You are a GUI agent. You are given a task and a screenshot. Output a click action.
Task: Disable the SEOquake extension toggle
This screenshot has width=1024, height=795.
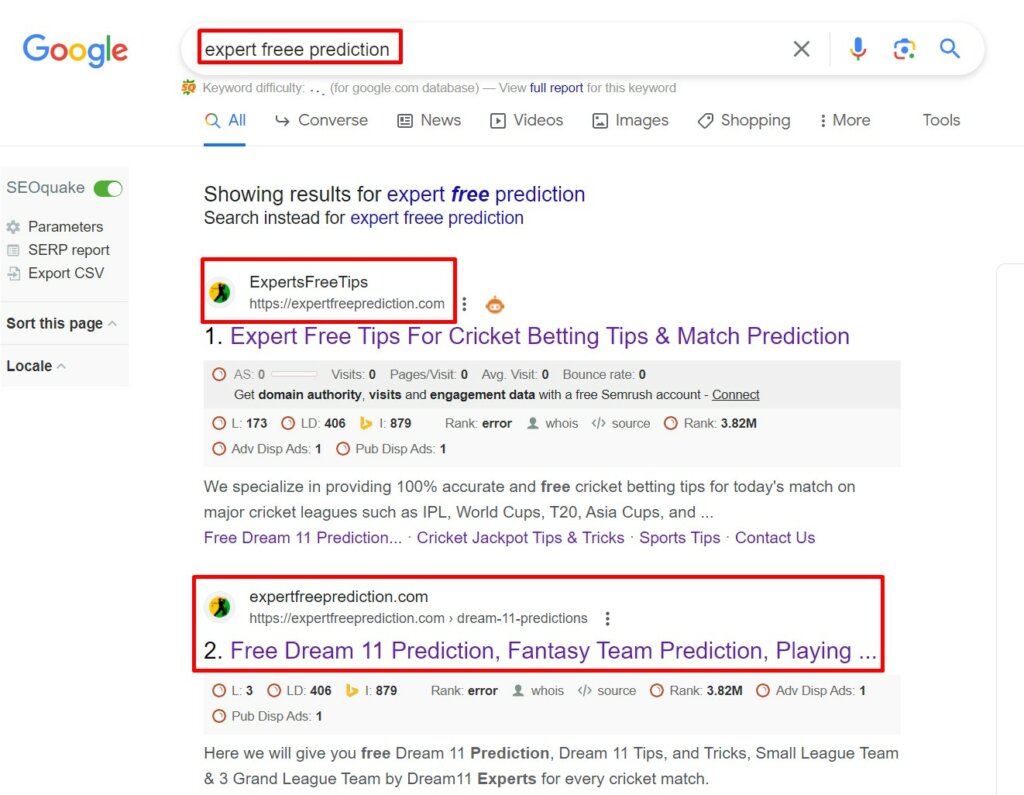(x=108, y=188)
